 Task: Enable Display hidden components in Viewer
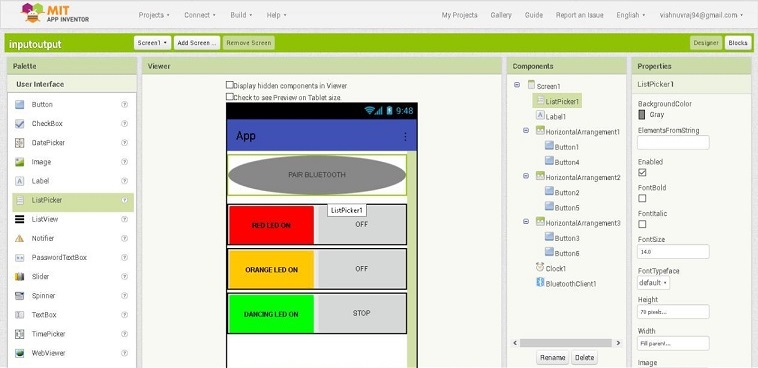pos(230,85)
